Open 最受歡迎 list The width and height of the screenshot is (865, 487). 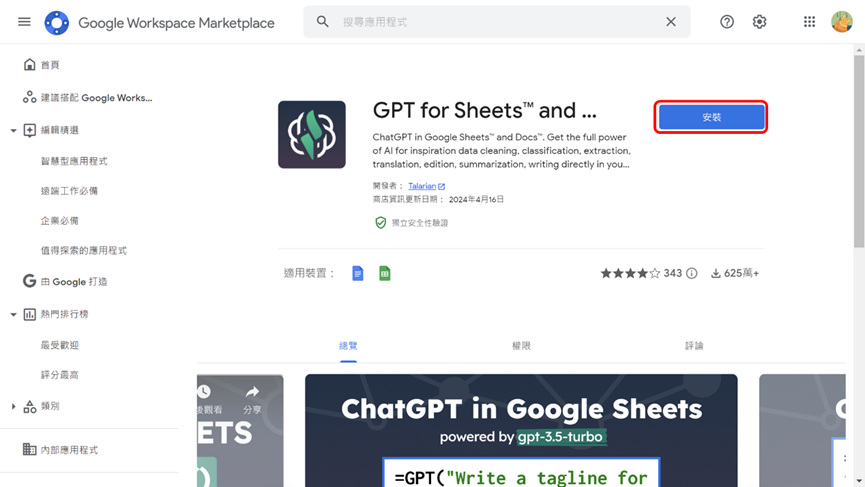[x=60, y=345]
